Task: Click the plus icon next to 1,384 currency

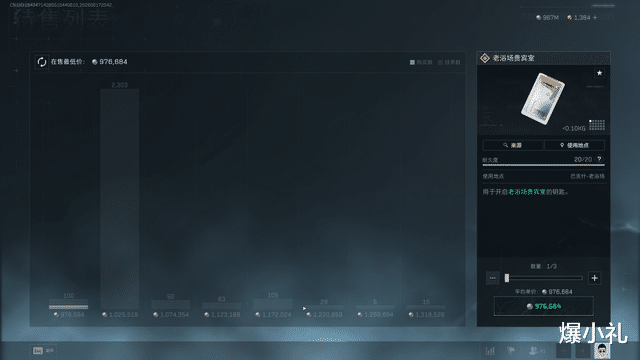Action: click(x=595, y=18)
